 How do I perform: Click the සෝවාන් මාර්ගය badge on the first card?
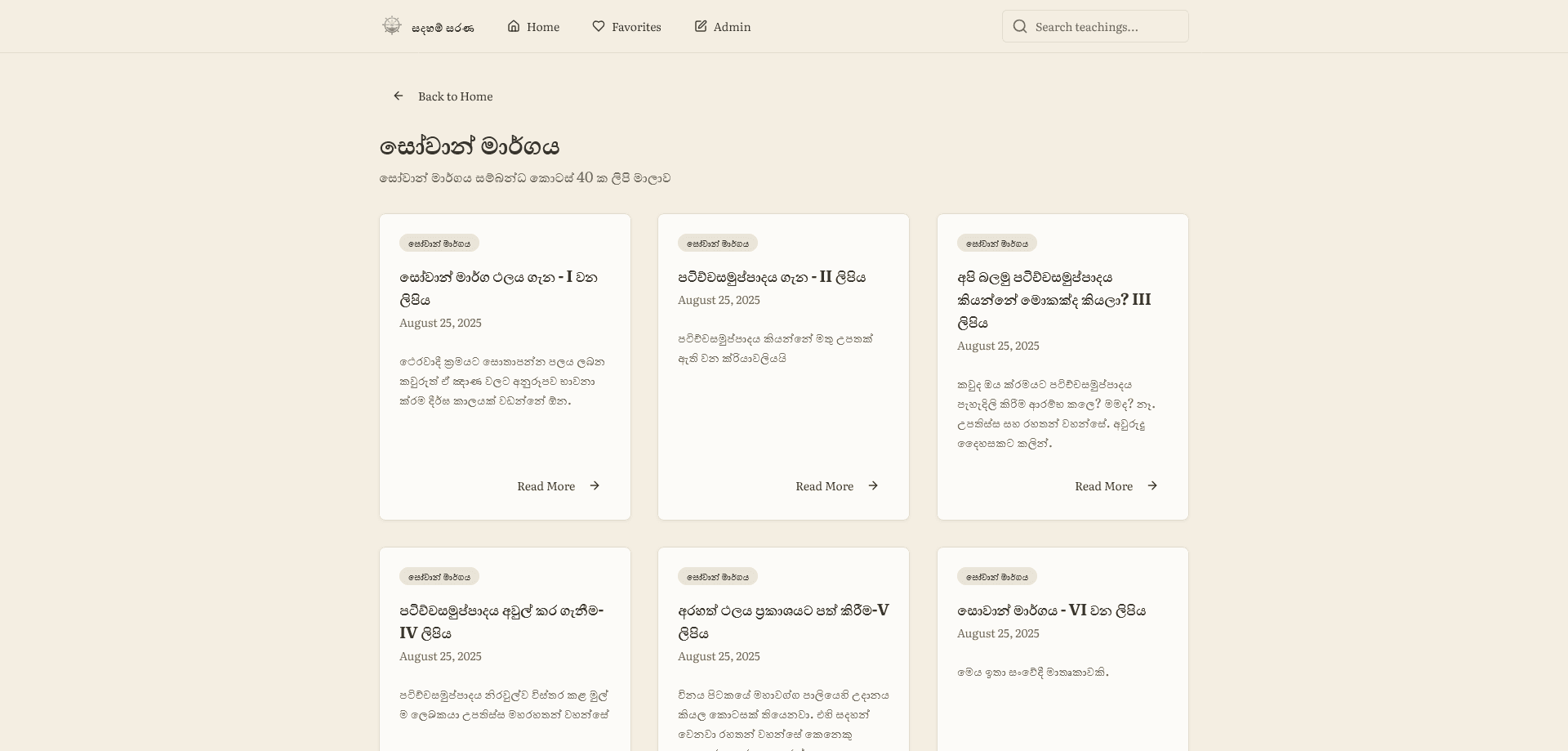coord(439,243)
